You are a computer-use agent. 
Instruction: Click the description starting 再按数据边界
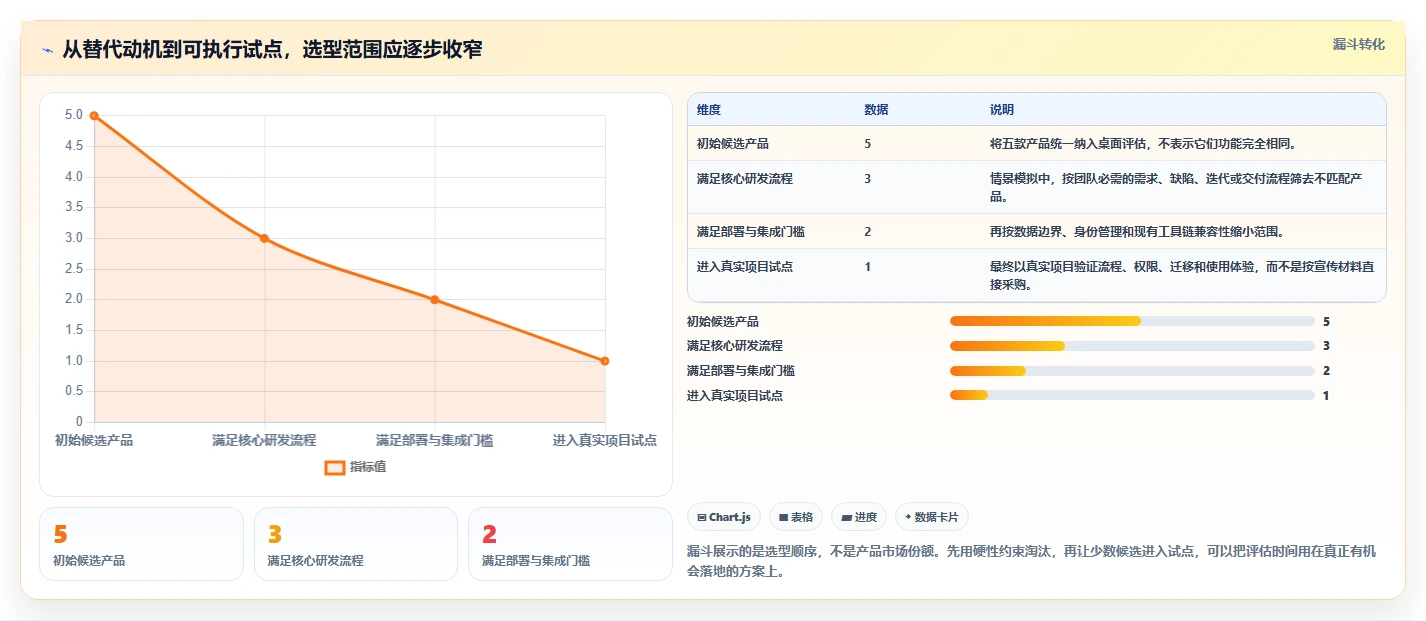(x=1137, y=231)
